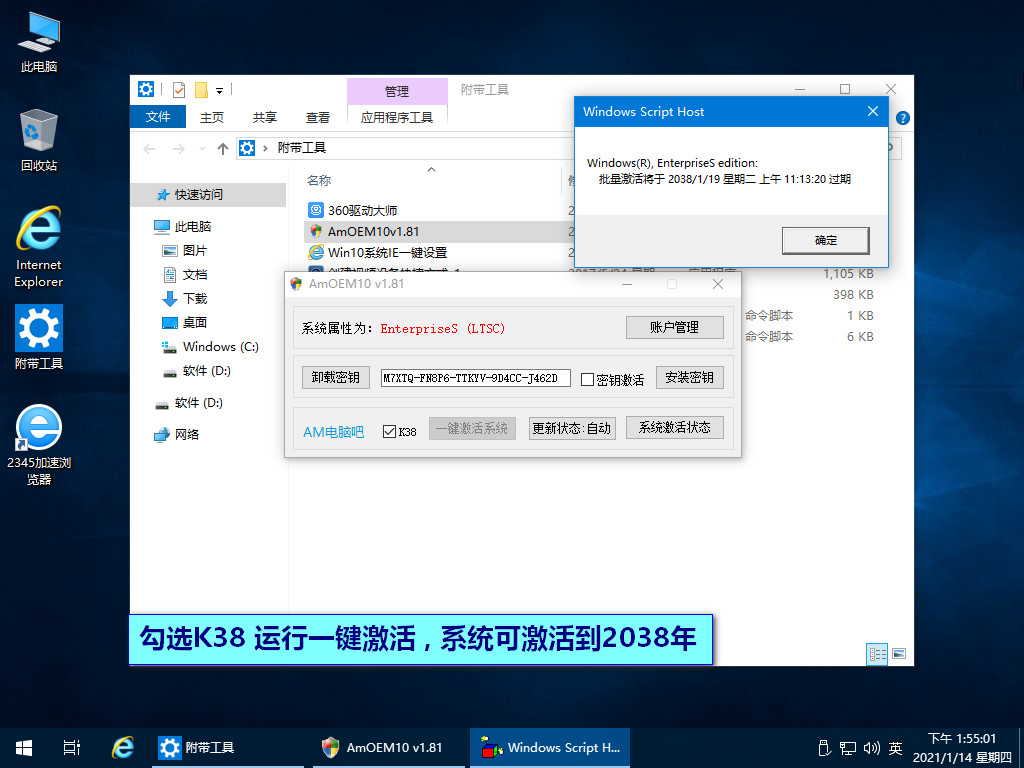Switch to the 查看 ribbon tab
Image resolution: width=1024 pixels, height=768 pixels.
tap(317, 117)
